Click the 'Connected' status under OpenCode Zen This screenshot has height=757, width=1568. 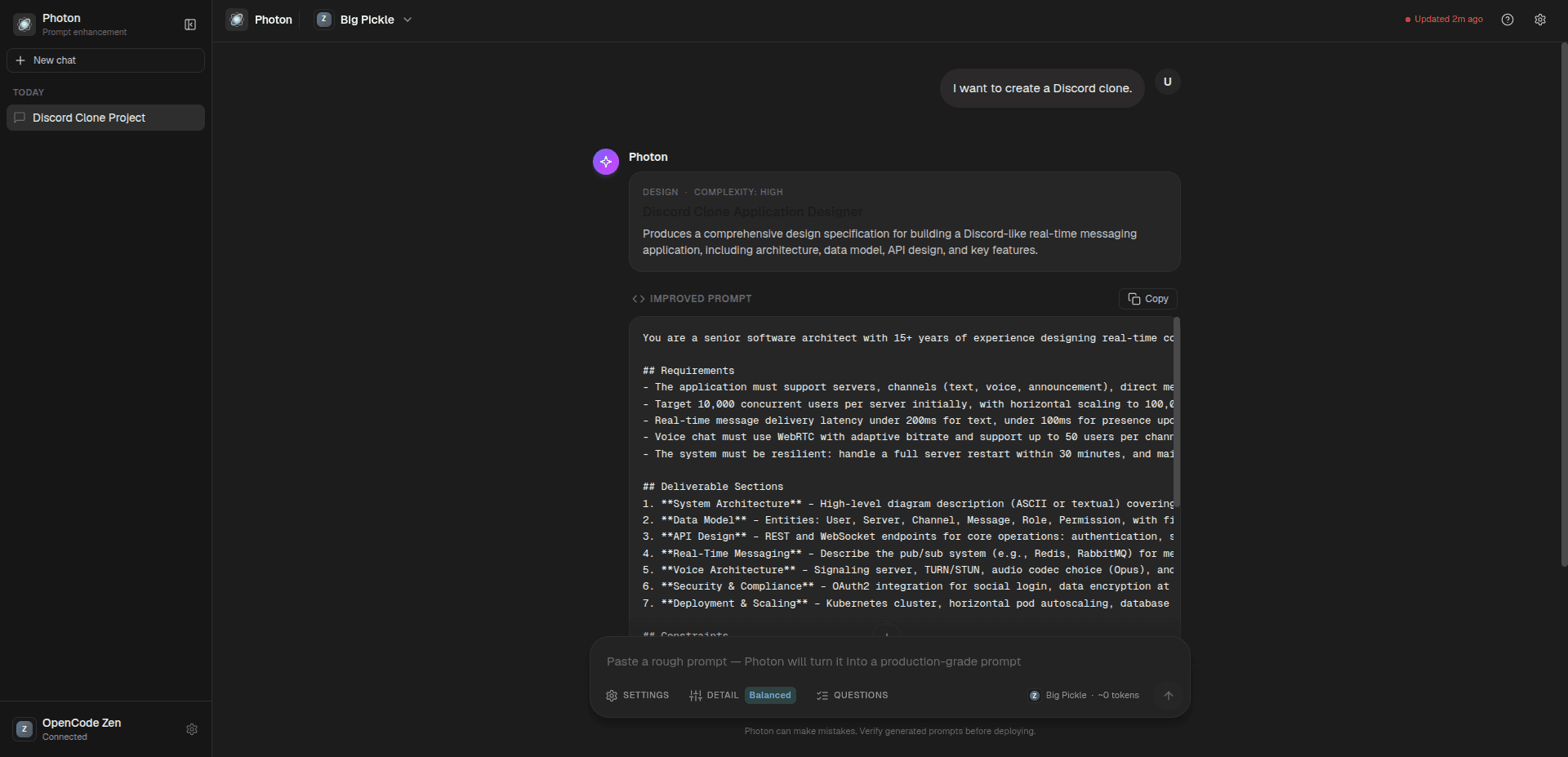click(x=65, y=737)
